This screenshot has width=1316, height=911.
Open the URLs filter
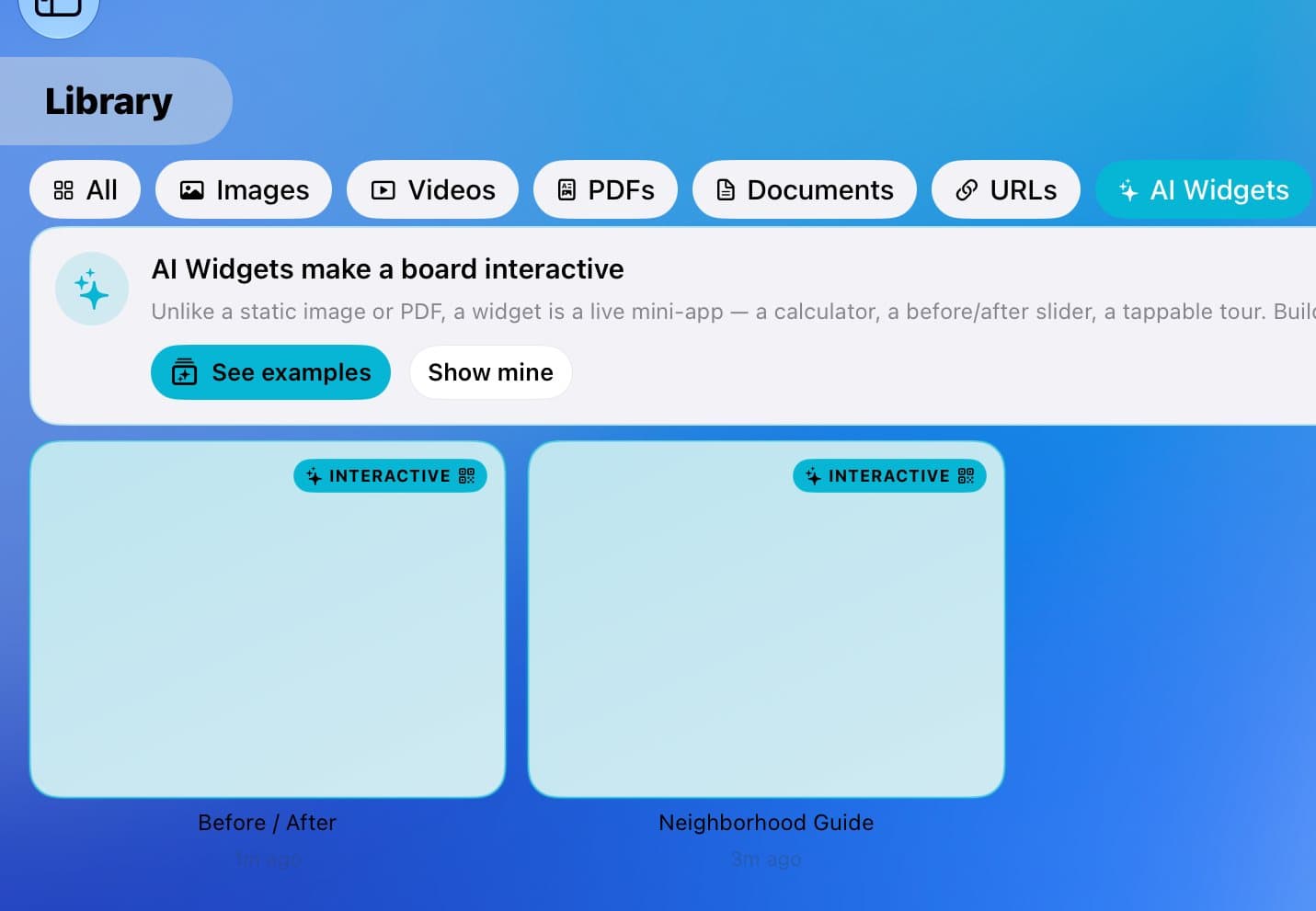pyautogui.click(x=1006, y=189)
